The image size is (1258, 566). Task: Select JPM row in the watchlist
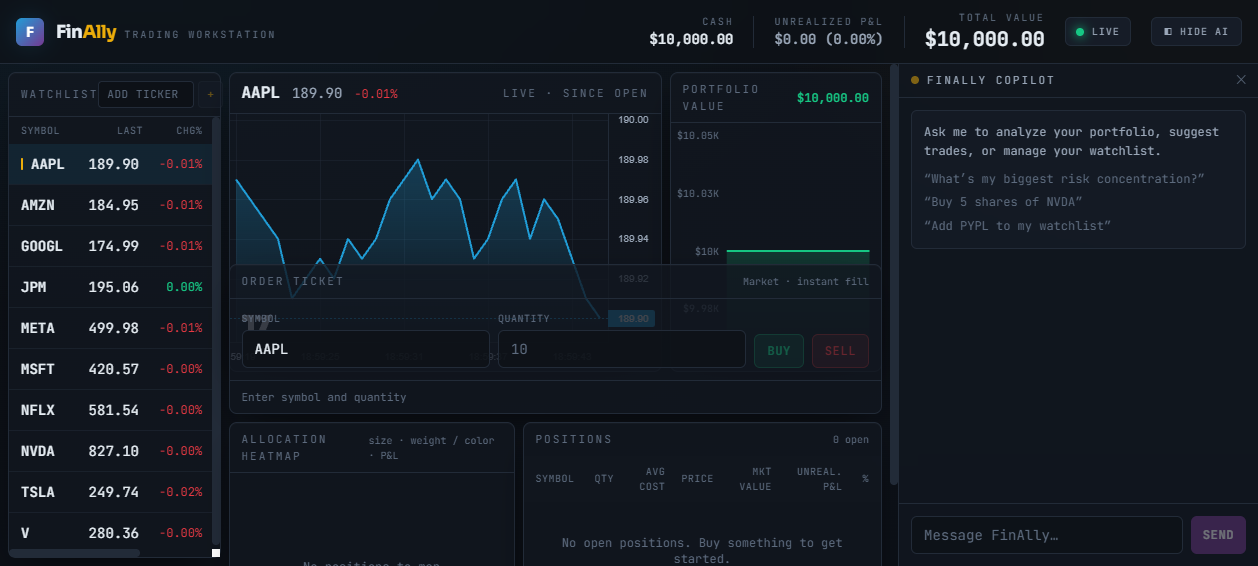110,287
